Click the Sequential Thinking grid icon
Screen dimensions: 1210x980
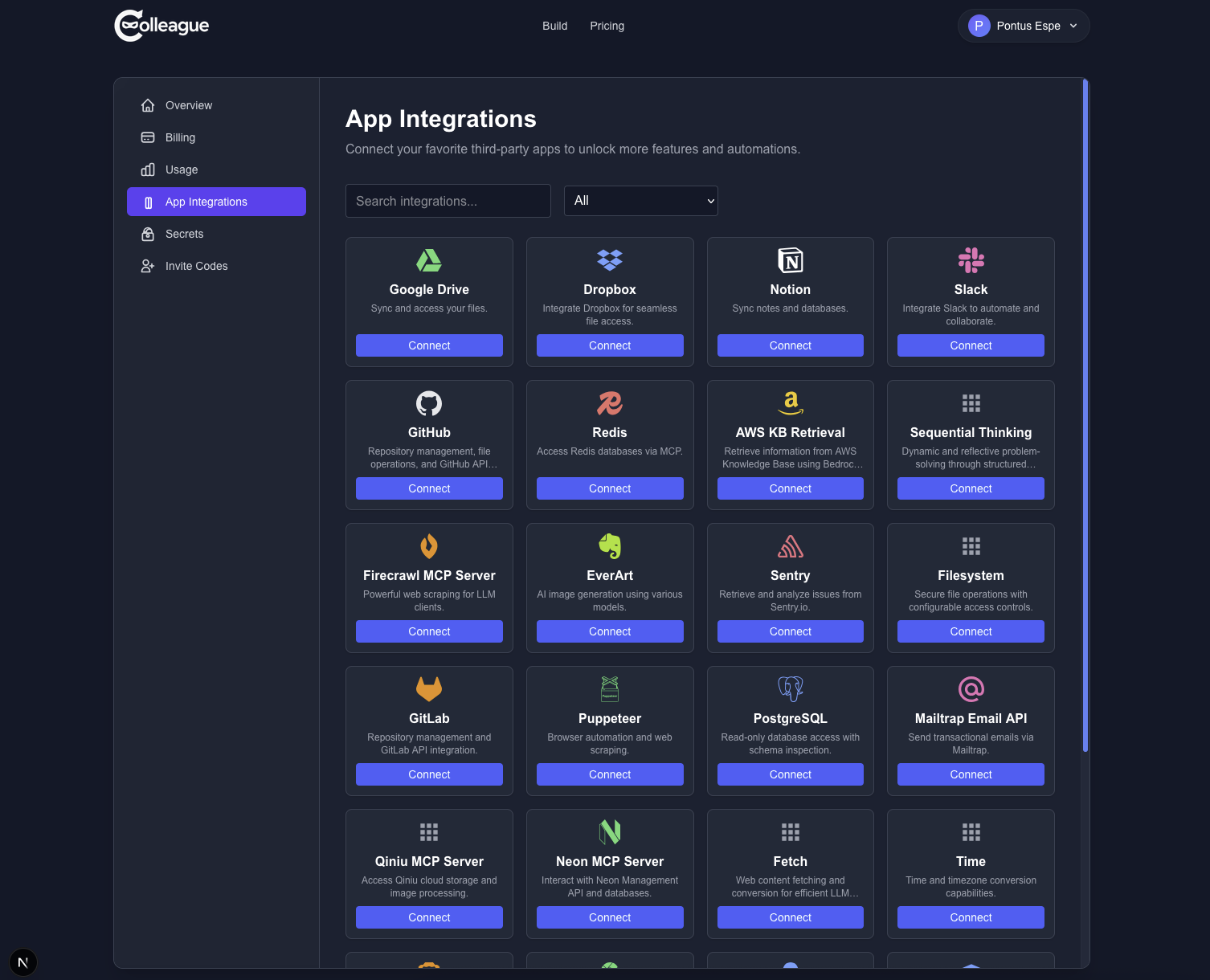point(971,403)
